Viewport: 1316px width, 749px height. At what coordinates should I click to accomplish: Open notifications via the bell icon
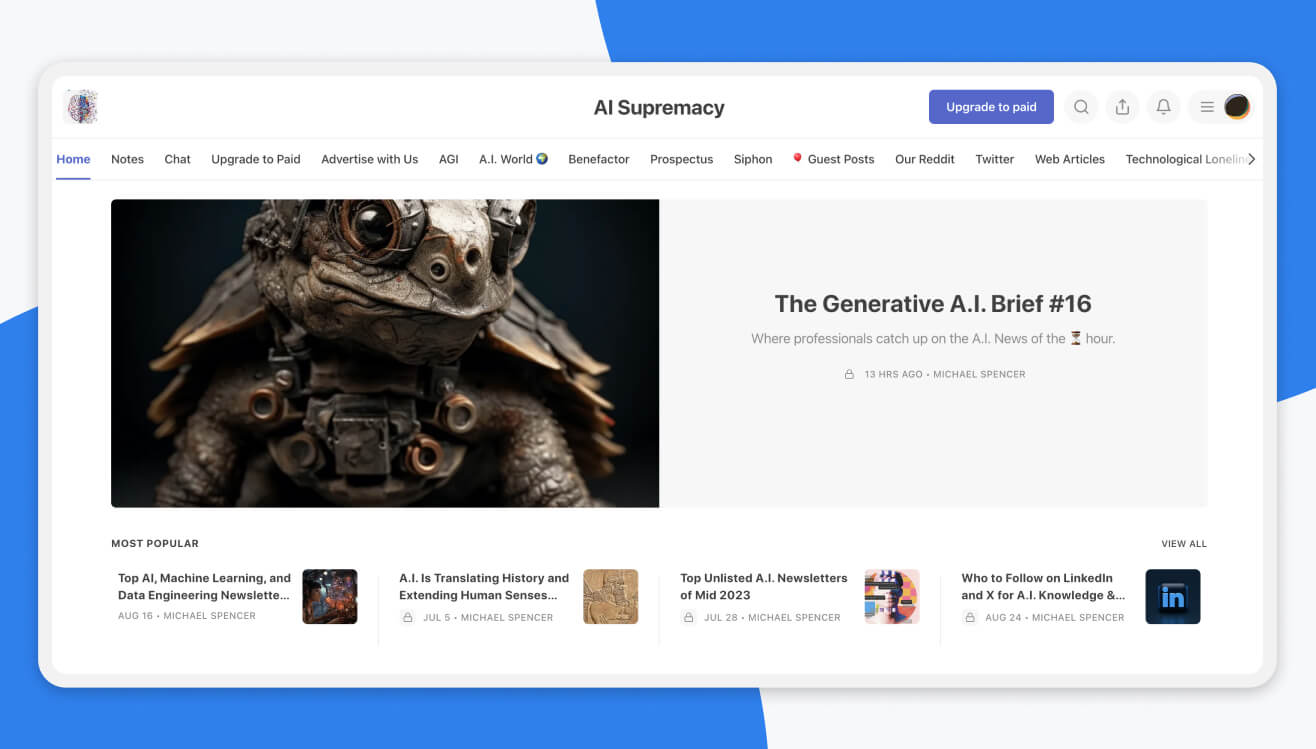point(1163,107)
